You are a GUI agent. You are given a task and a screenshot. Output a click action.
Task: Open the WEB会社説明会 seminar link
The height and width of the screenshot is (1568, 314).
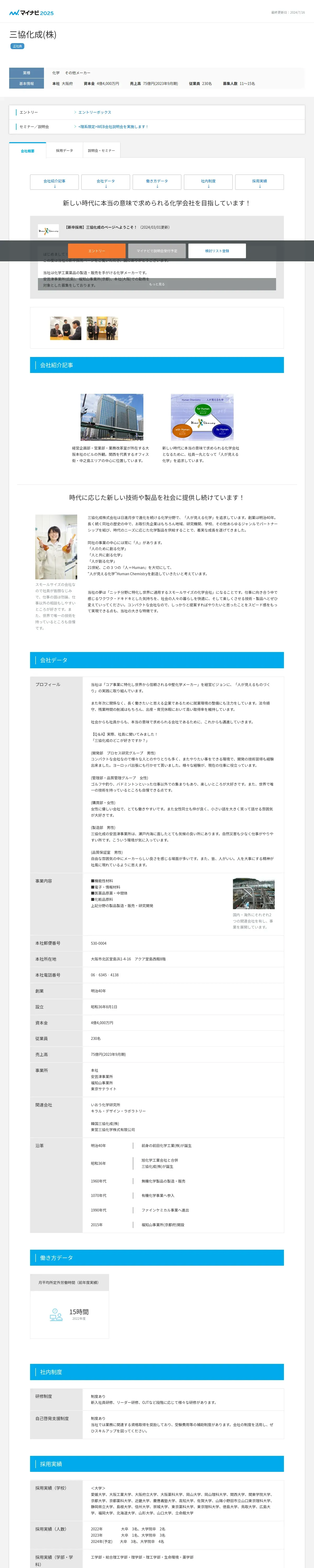113,126
